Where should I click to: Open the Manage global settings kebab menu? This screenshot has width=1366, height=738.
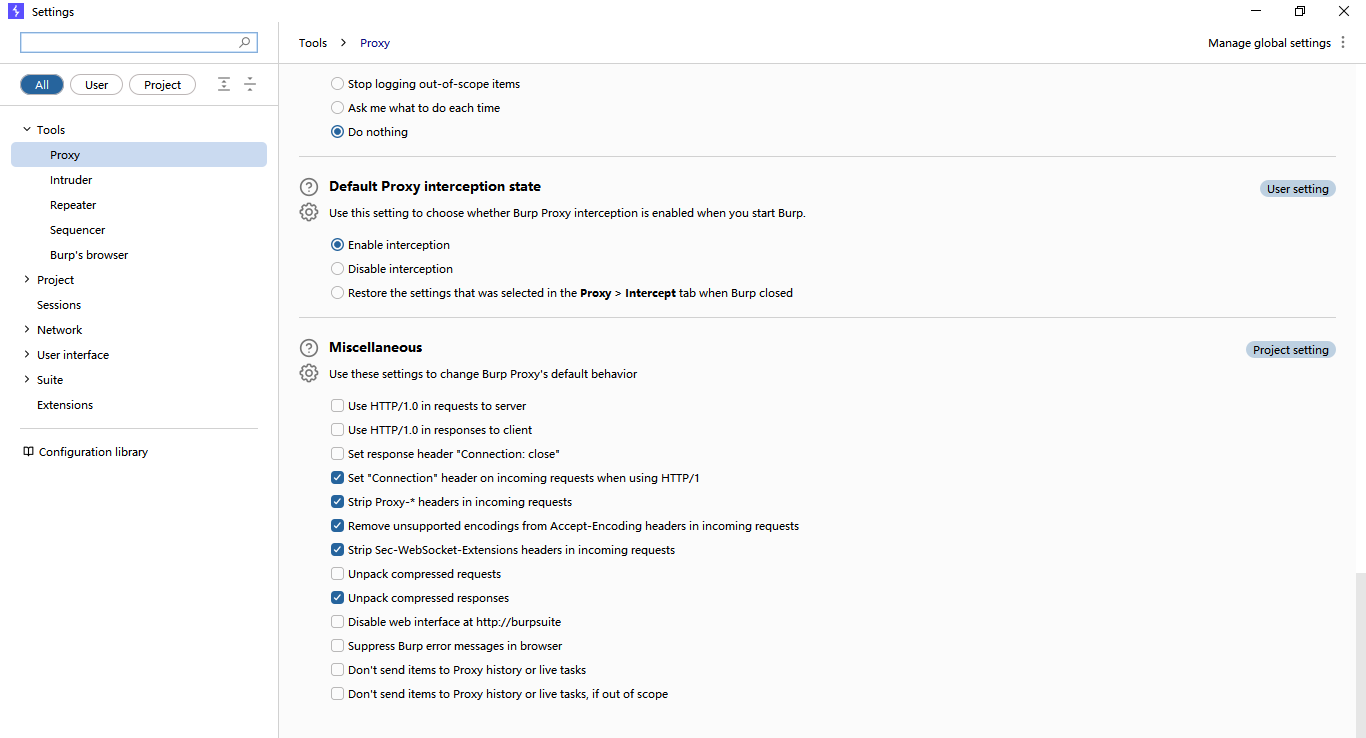point(1343,43)
